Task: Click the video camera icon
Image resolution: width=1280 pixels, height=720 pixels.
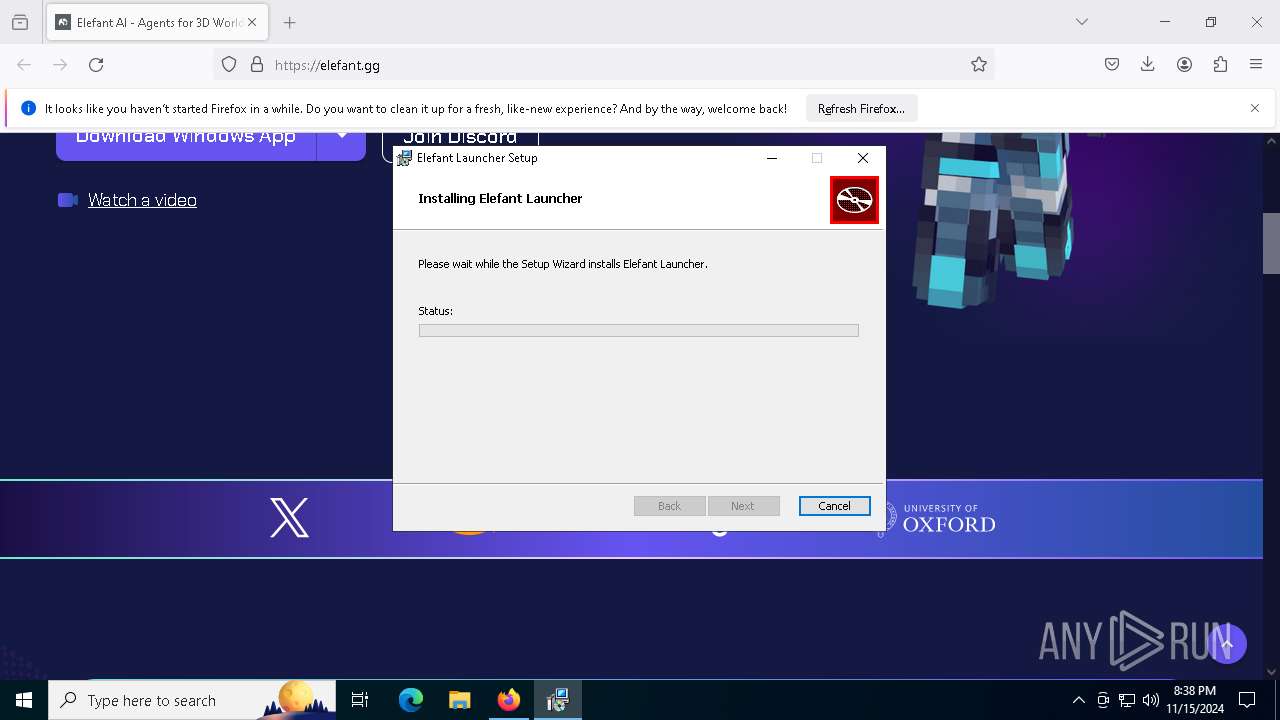Action: pos(68,200)
